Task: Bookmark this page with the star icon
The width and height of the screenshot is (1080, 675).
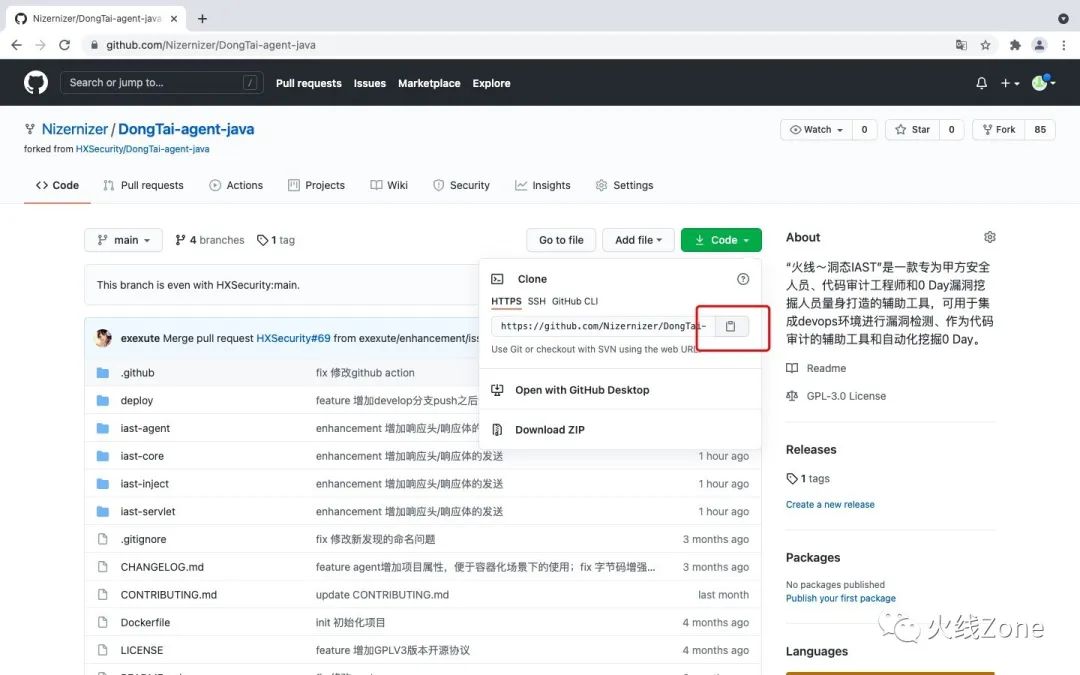Action: coord(986,45)
